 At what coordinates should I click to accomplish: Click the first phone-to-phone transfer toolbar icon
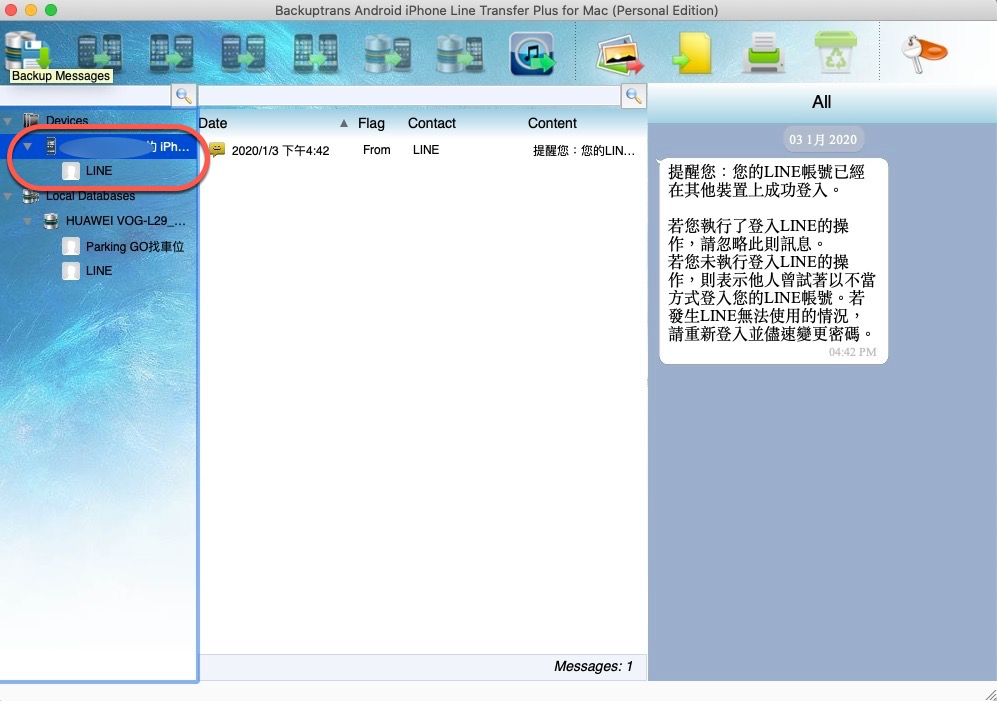pos(99,53)
